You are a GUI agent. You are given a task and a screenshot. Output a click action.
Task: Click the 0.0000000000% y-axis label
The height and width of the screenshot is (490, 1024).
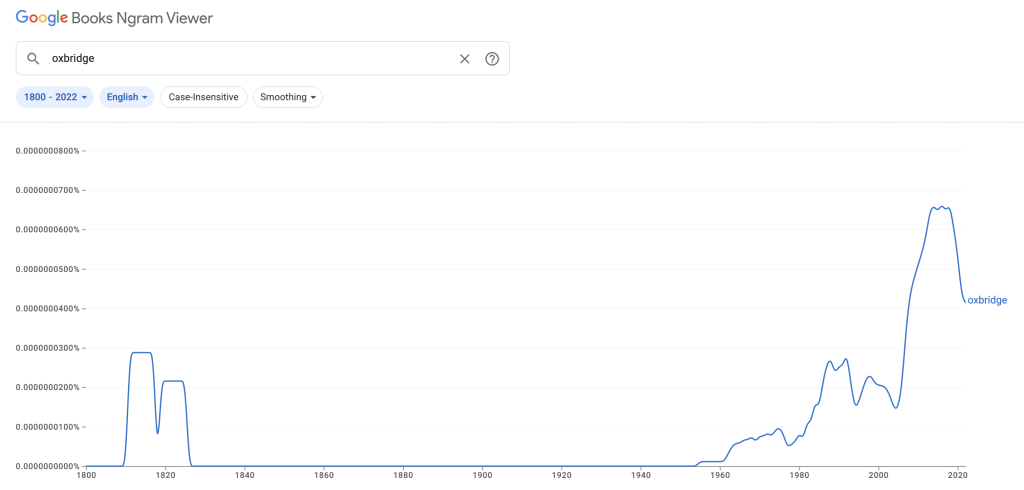point(46,466)
